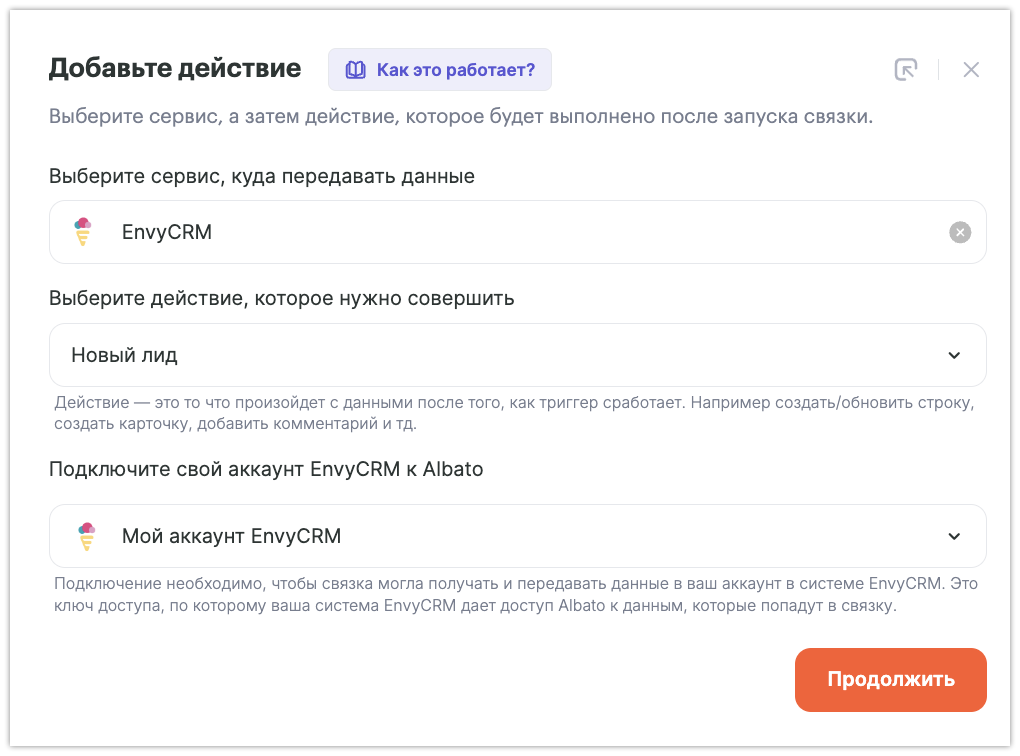Click the "Подключите свой аккаунт EnvyCRM к Albato" label
Image resolution: width=1020 pixels, height=756 pixels.
[266, 469]
